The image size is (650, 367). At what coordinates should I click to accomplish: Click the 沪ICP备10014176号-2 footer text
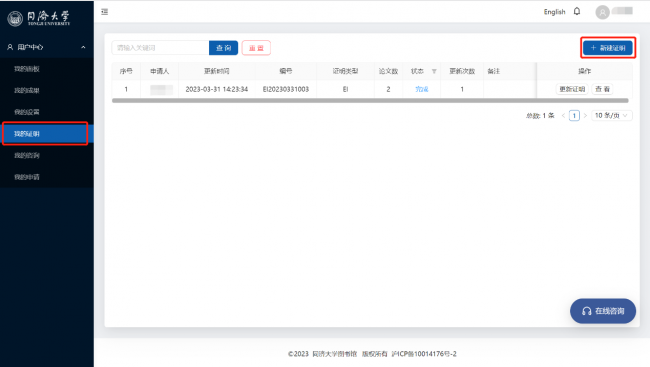[424, 354]
